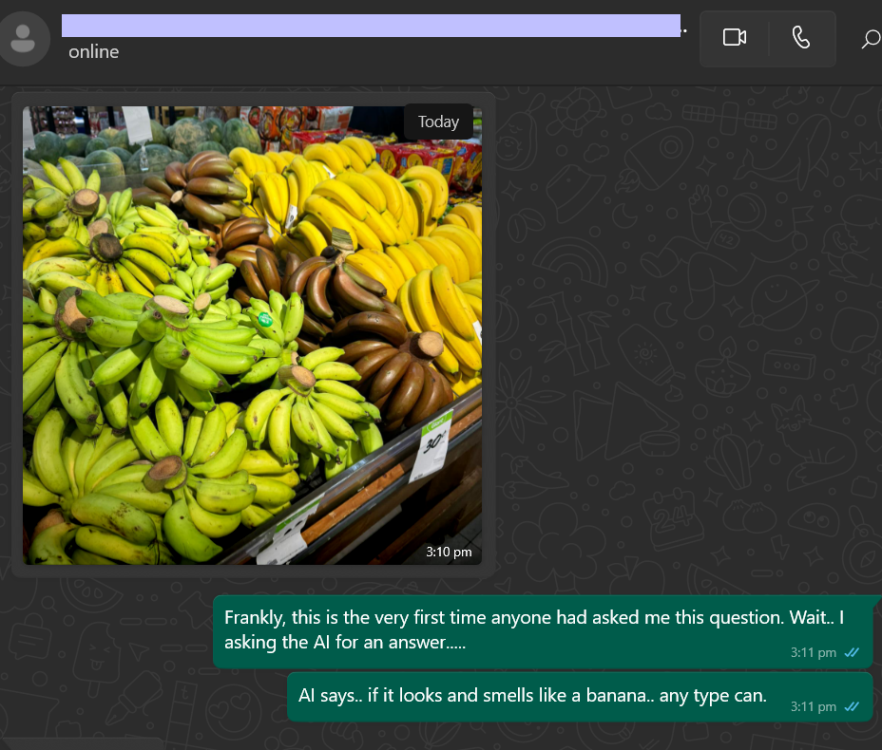Select the "AI says.." message bubble
The image size is (882, 750).
coord(532,695)
